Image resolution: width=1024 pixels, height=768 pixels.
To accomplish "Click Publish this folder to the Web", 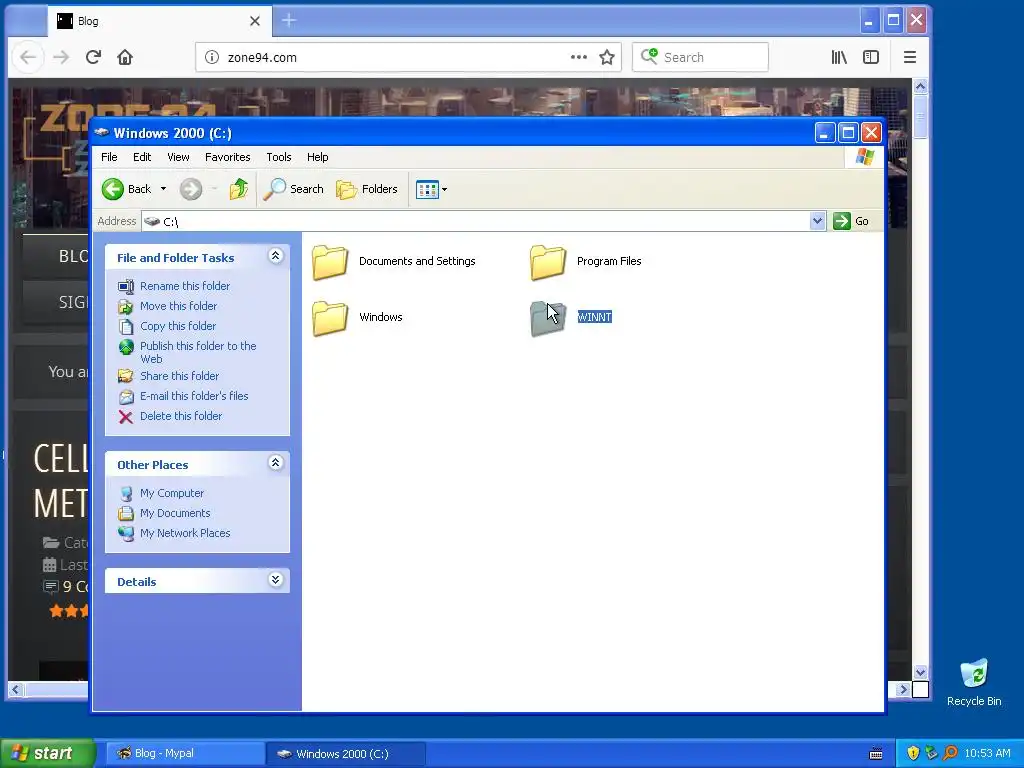I will tap(198, 352).
